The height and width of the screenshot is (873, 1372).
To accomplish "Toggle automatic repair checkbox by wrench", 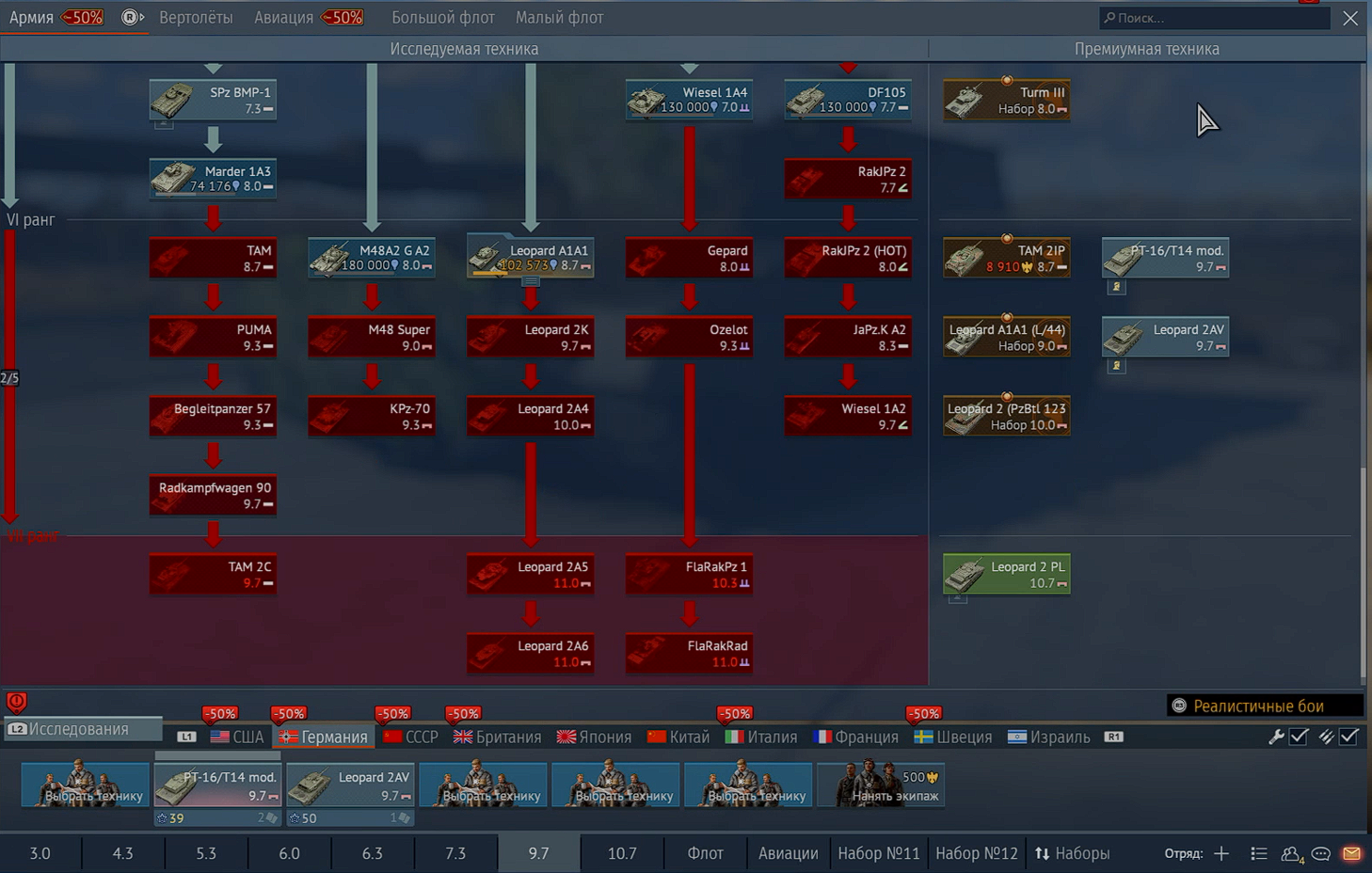I will [1299, 737].
